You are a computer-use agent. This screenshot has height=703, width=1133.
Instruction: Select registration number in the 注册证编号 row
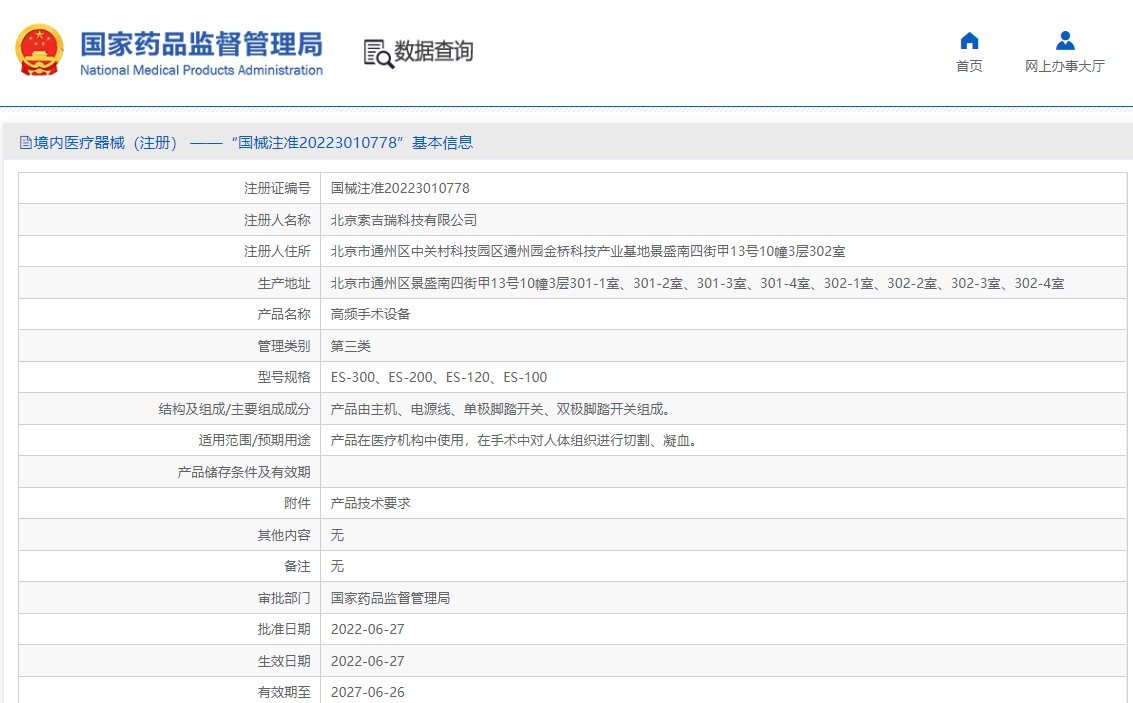pos(400,188)
